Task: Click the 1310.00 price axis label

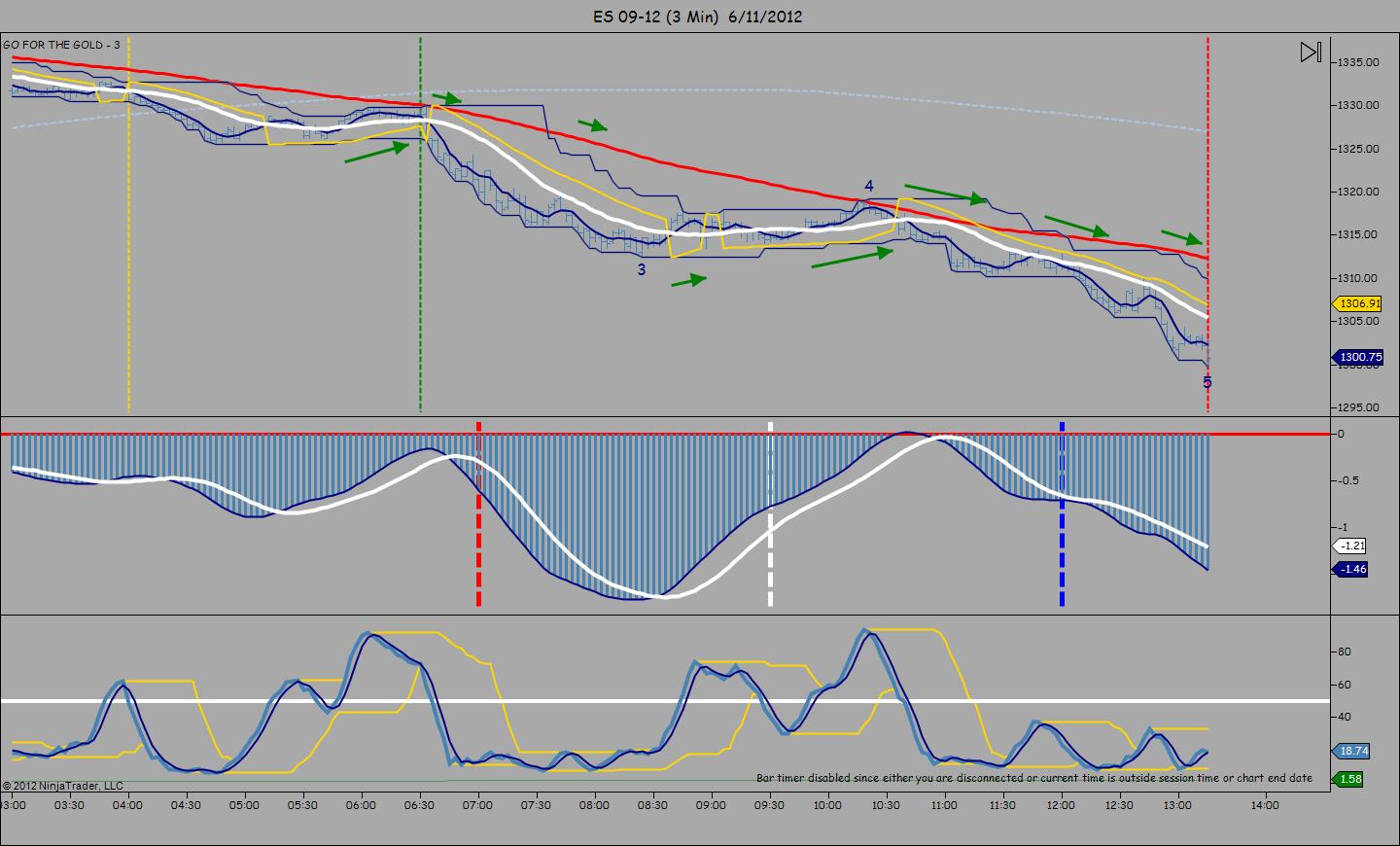Action: [x=1358, y=278]
